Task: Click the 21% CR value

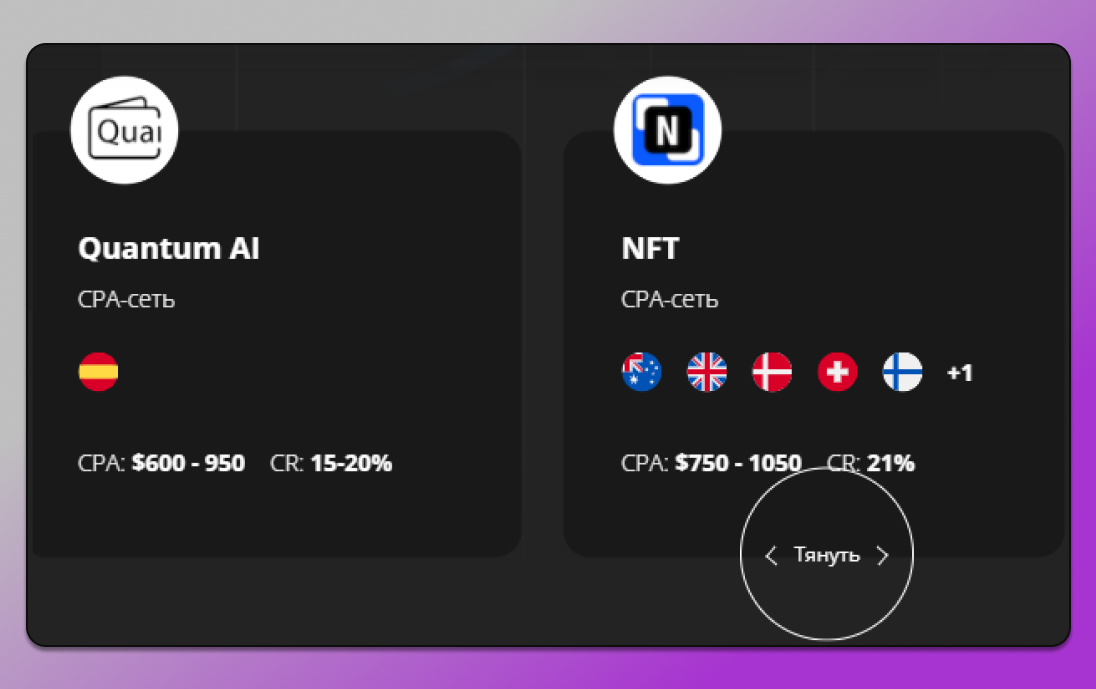Action: [x=890, y=464]
